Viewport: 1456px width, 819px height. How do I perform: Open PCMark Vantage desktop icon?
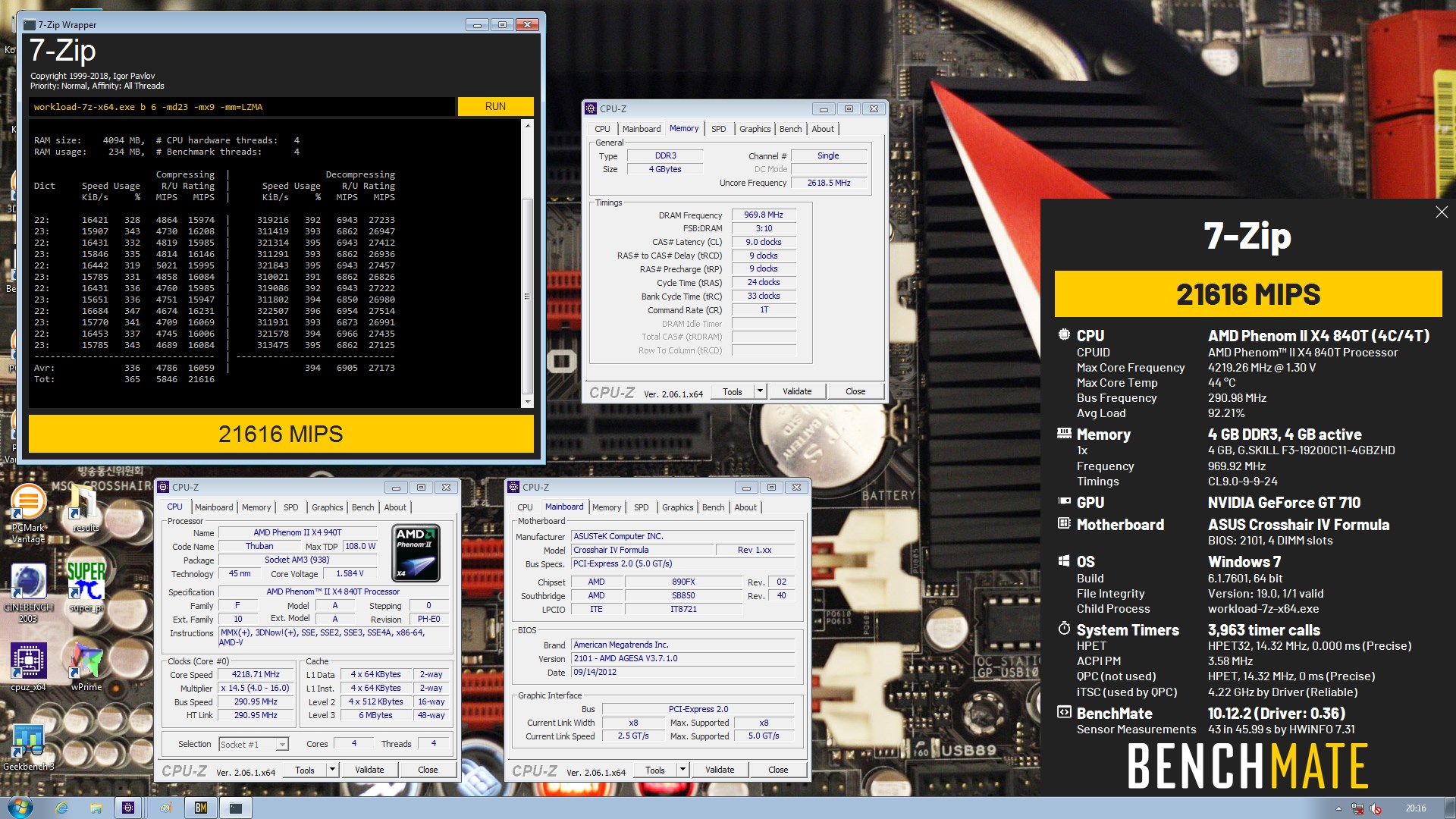click(28, 513)
